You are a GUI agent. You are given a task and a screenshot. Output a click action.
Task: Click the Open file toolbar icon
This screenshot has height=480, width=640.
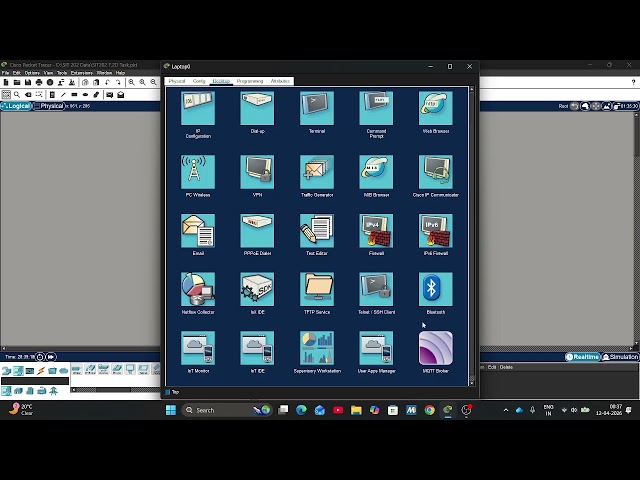[x=17, y=82]
